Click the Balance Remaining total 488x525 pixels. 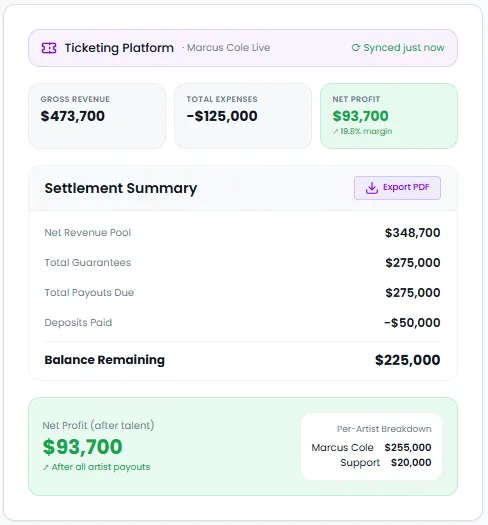tap(407, 360)
